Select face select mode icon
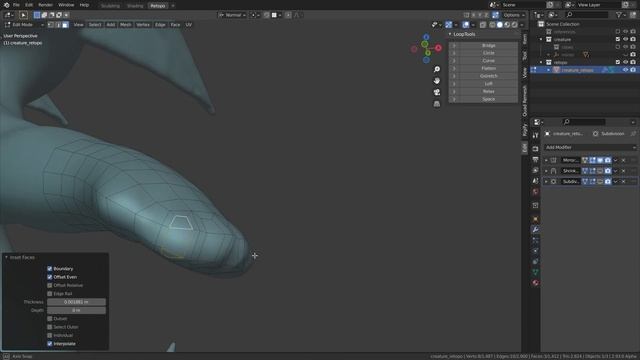The height and width of the screenshot is (360, 640). coord(65,25)
